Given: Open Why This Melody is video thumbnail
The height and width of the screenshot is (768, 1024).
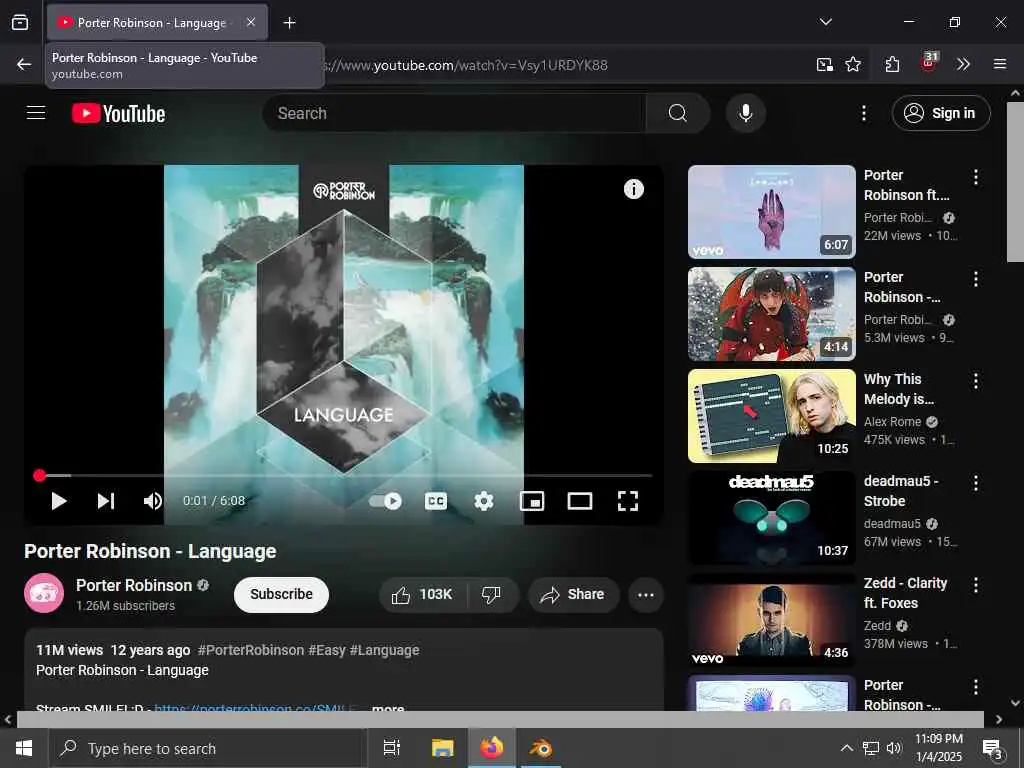Looking at the screenshot, I should pyautogui.click(x=771, y=416).
